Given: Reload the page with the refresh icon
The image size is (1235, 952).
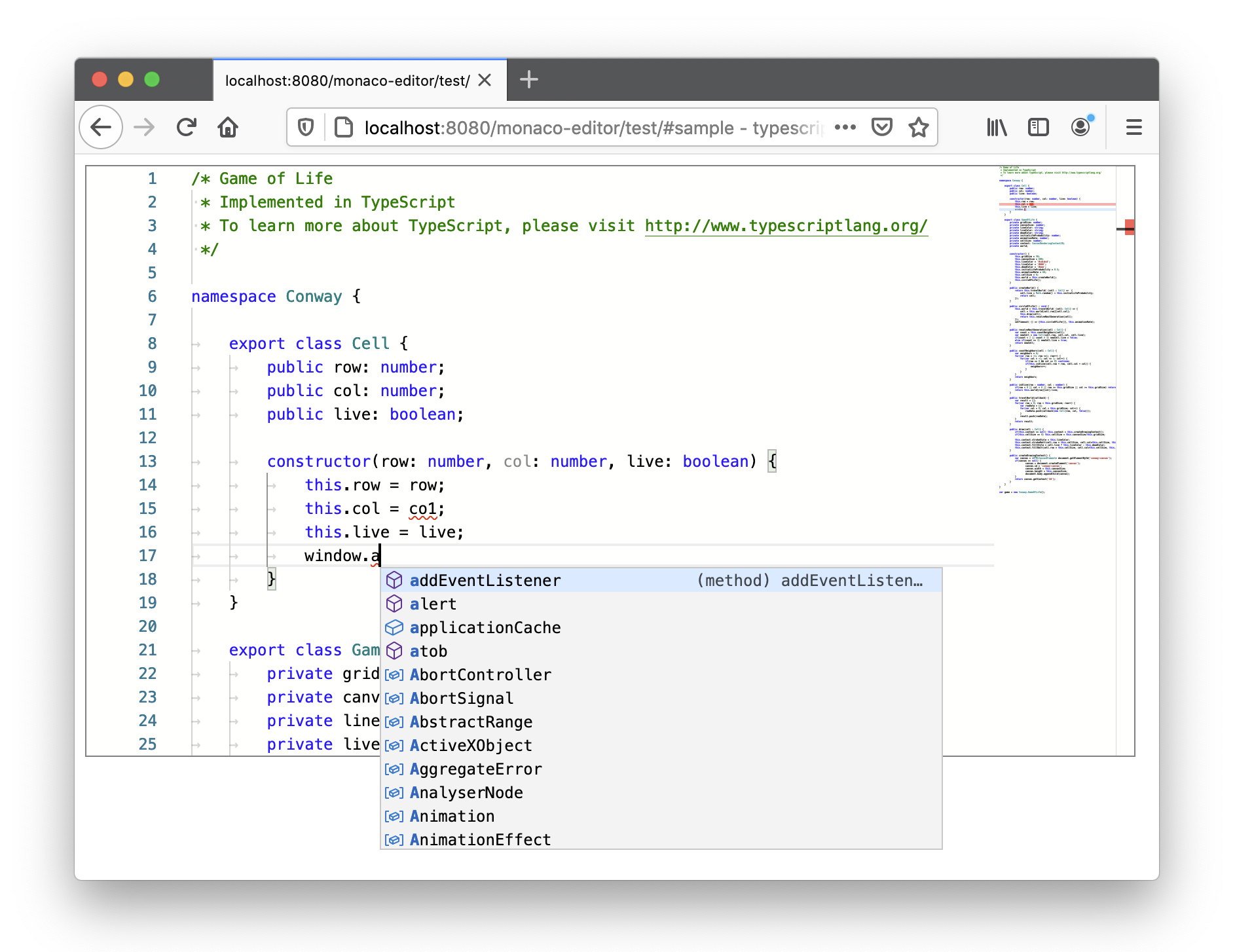Looking at the screenshot, I should tap(187, 127).
